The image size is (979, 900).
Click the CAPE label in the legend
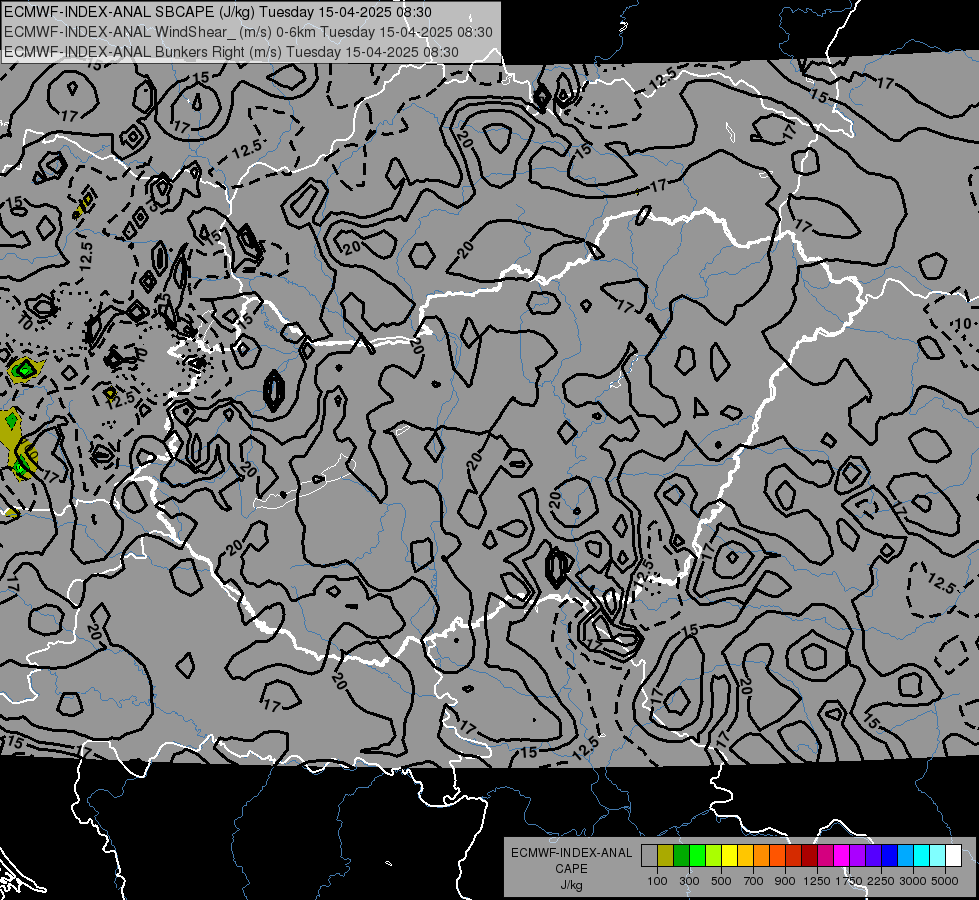coord(571,868)
